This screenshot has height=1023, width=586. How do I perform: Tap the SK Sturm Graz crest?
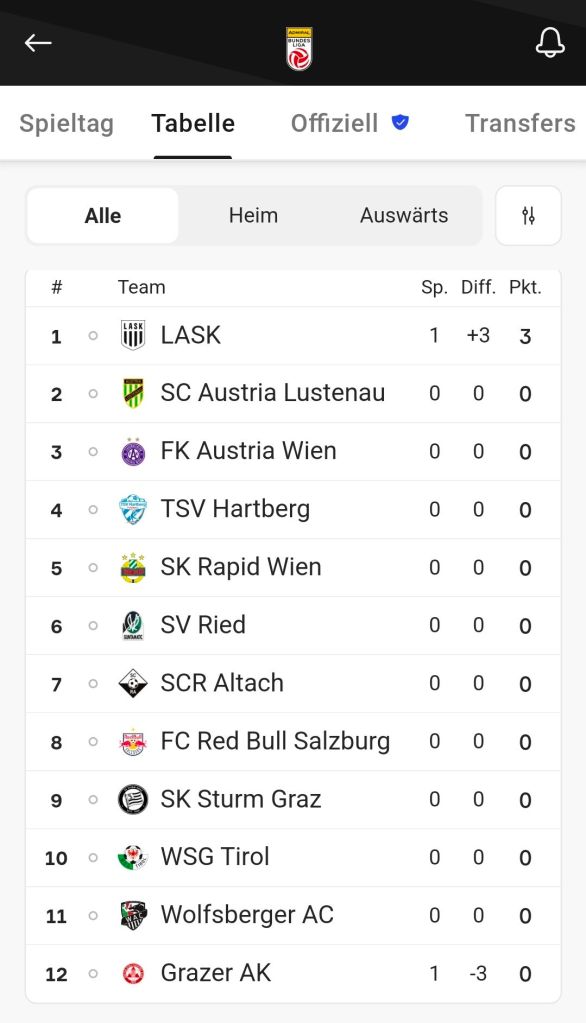pyautogui.click(x=133, y=799)
